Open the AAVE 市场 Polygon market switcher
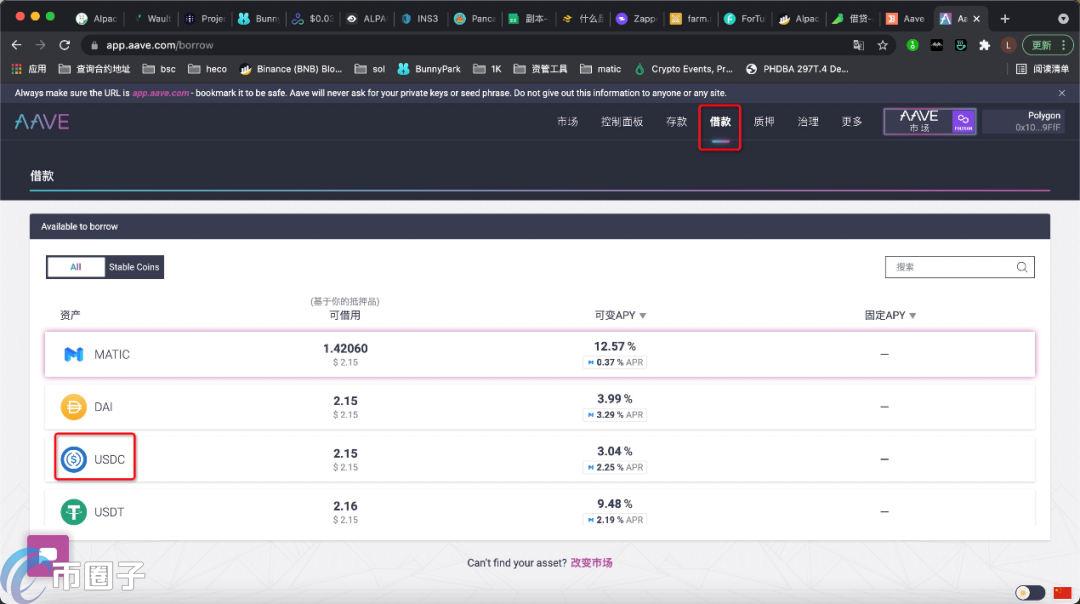This screenshot has height=604, width=1080. coord(930,122)
